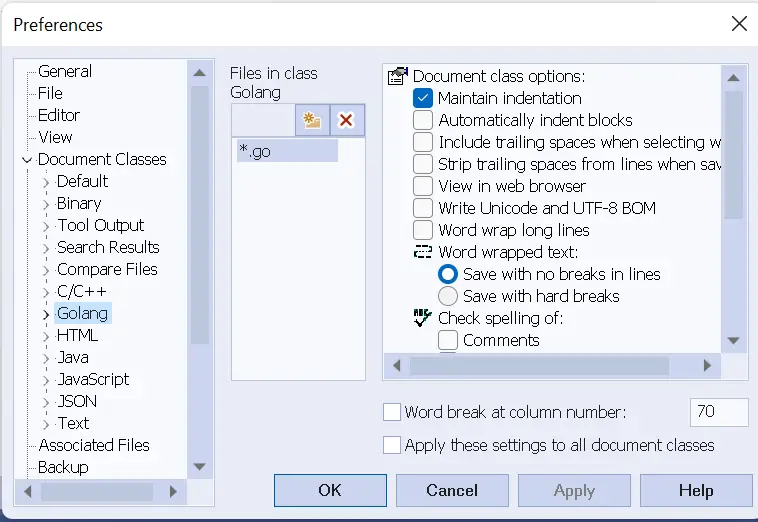Screen dimensions: 758x522
Task: Click the column number field showing 70
Action: click(719, 412)
